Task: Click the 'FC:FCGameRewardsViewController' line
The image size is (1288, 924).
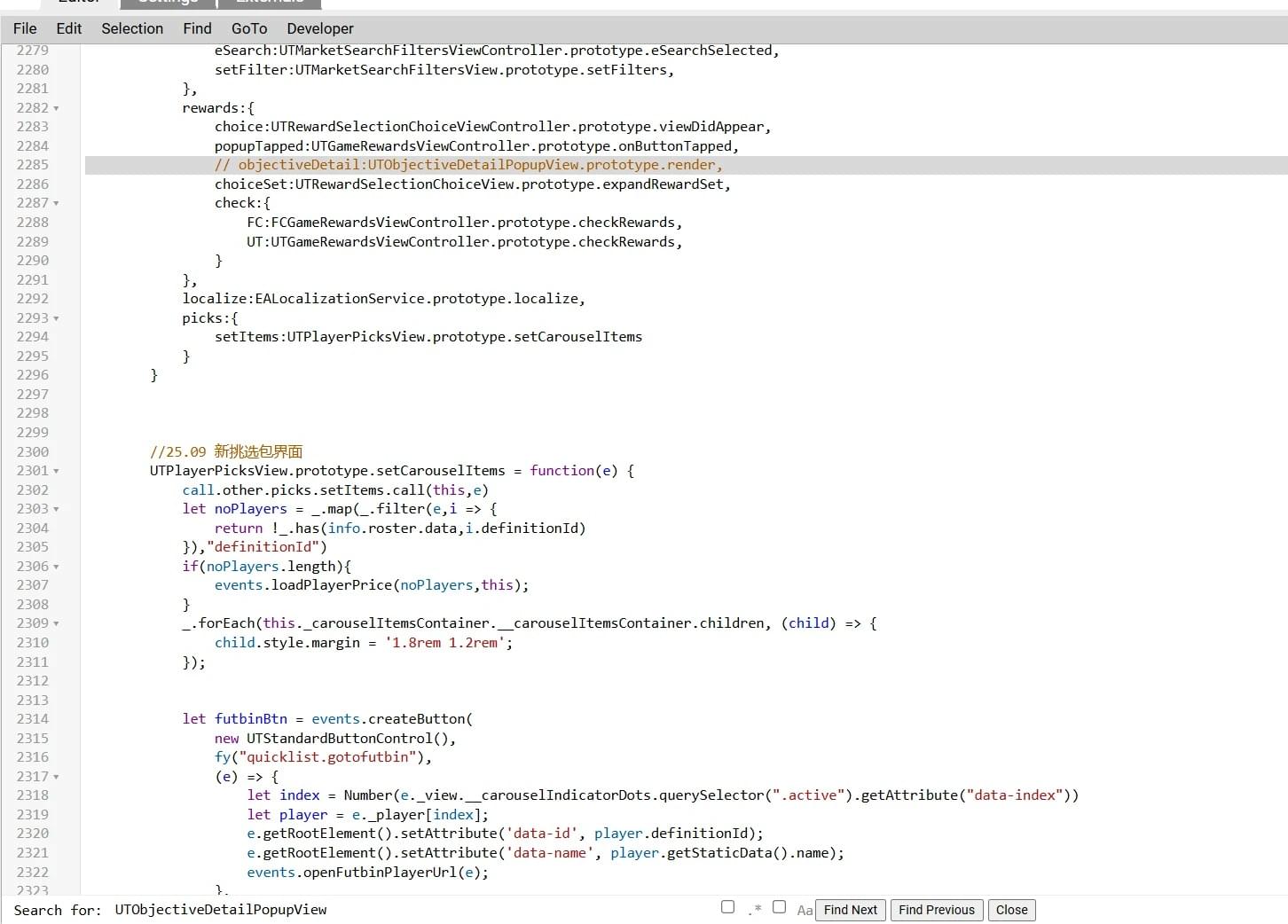Action: tap(464, 223)
